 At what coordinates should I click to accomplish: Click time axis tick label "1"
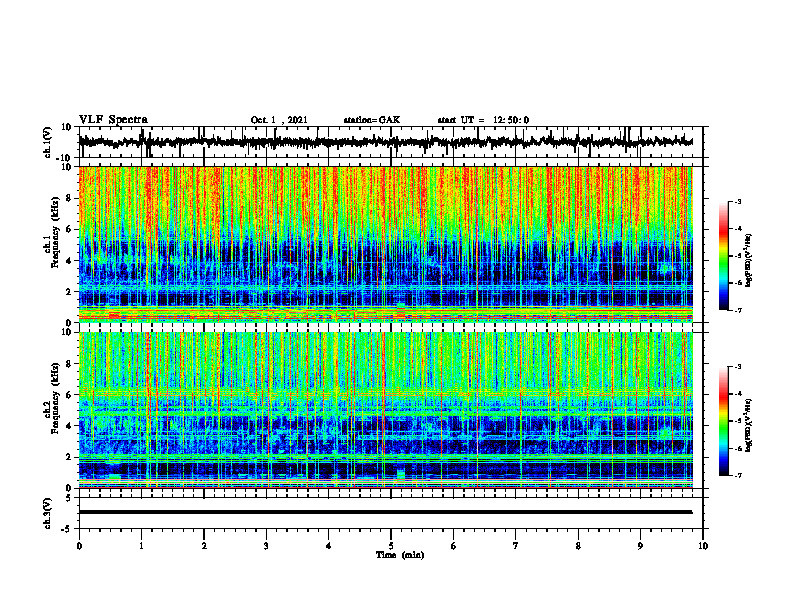141,546
